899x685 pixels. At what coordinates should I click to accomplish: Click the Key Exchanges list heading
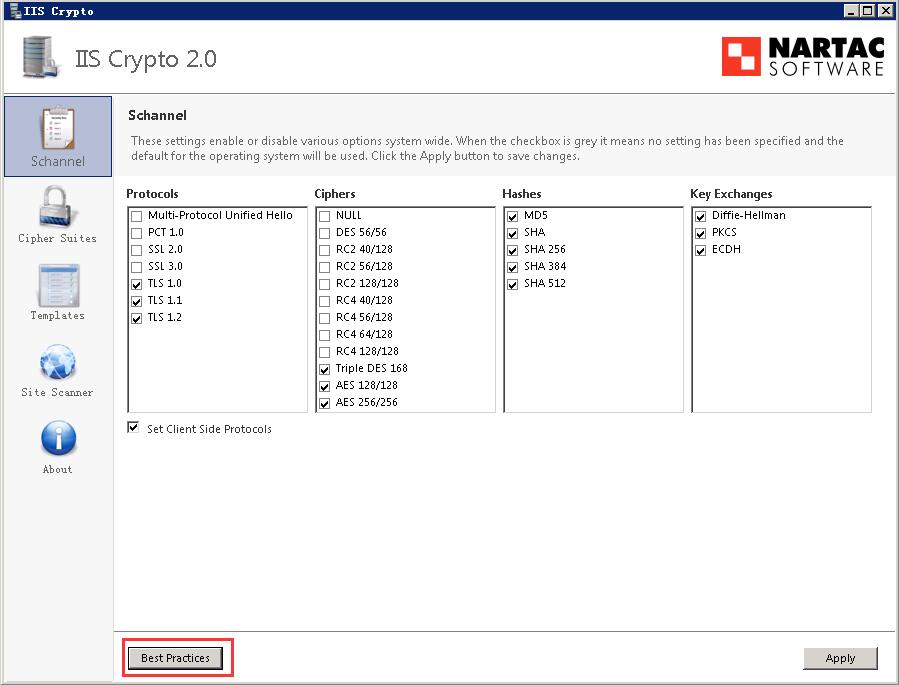[x=731, y=194]
